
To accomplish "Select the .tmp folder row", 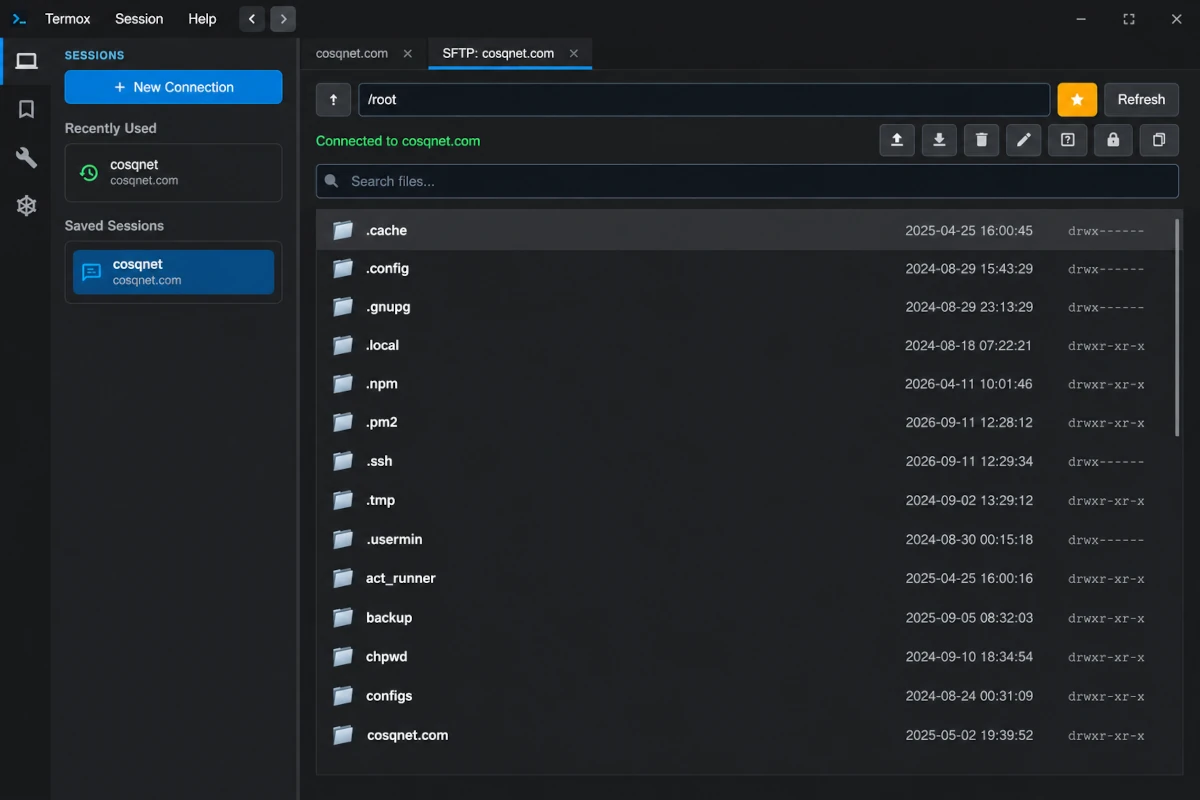I will (747, 500).
